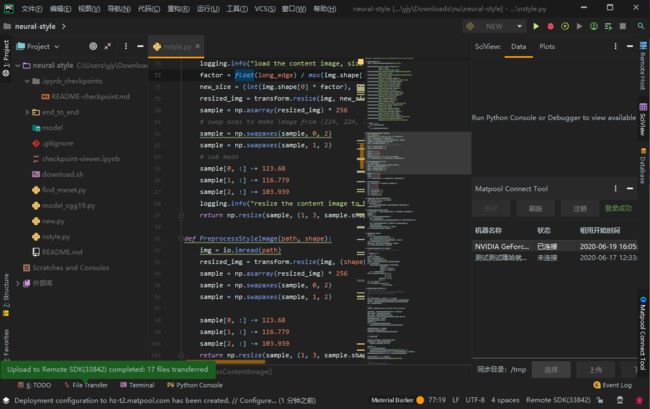Run the NEW configuration with the green play icon
650x409 pixels.
[536, 27]
